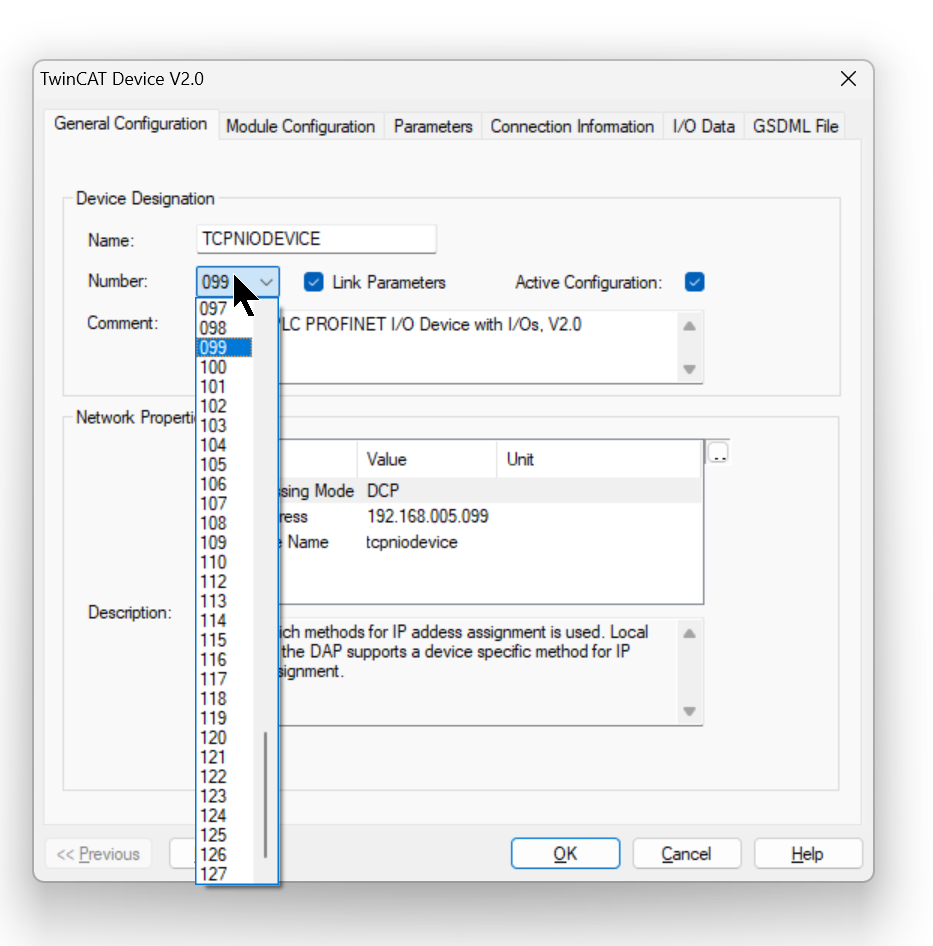Click the Description scroll down arrow
This screenshot has height=946, width=933.
(x=689, y=711)
